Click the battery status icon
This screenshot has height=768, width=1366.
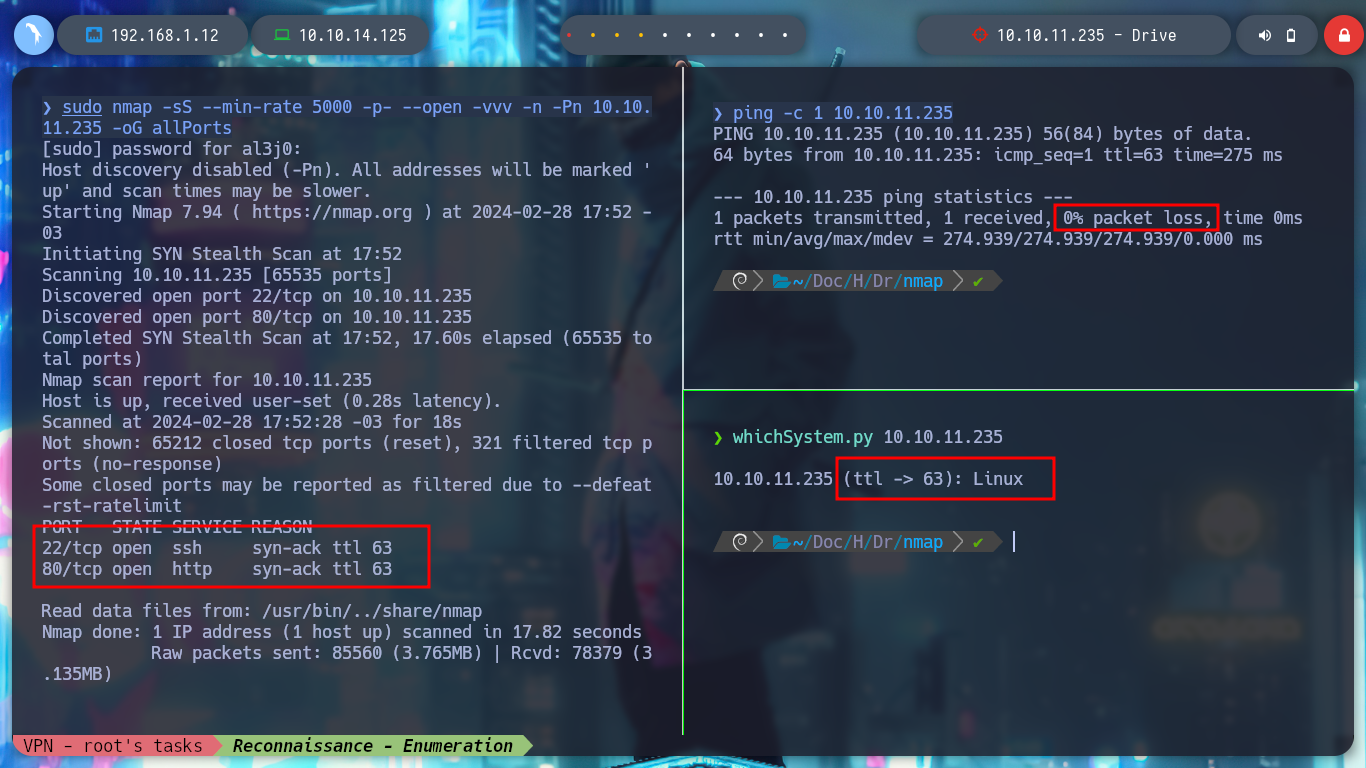tap(1291, 35)
